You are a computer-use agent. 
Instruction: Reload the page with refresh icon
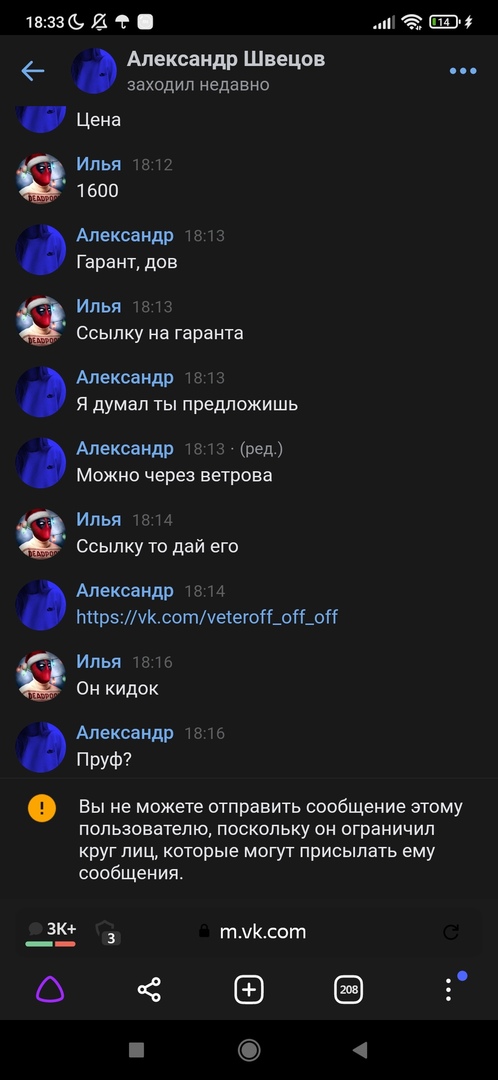(x=450, y=932)
